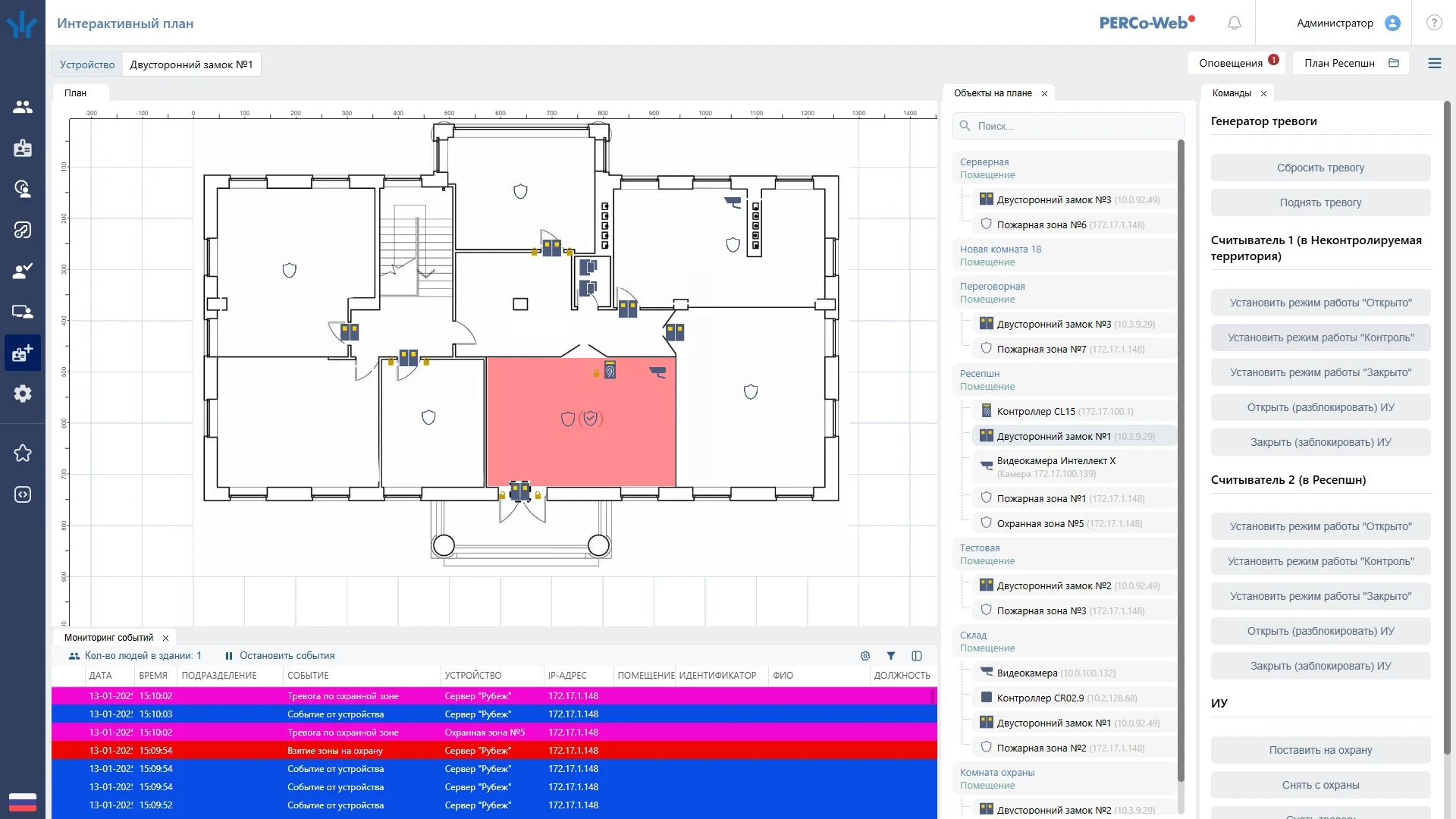The height and width of the screenshot is (819, 1456).
Task: Click the favorites star sidebar icon
Action: click(x=23, y=453)
